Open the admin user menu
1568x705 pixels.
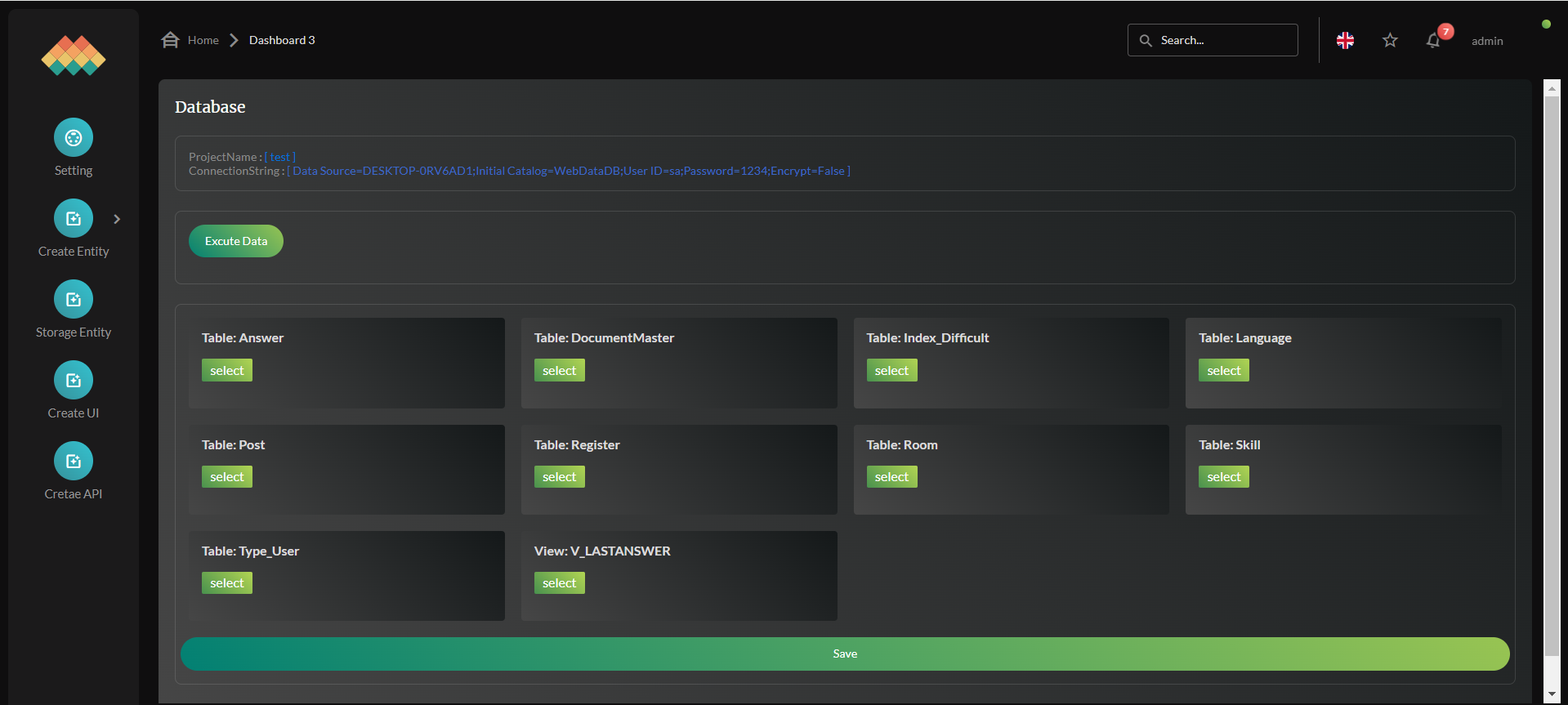(1487, 41)
